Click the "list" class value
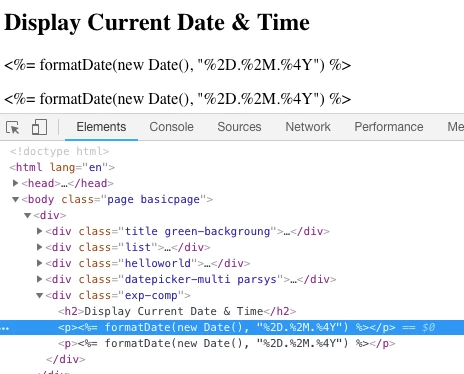464x374 pixels. [138, 247]
